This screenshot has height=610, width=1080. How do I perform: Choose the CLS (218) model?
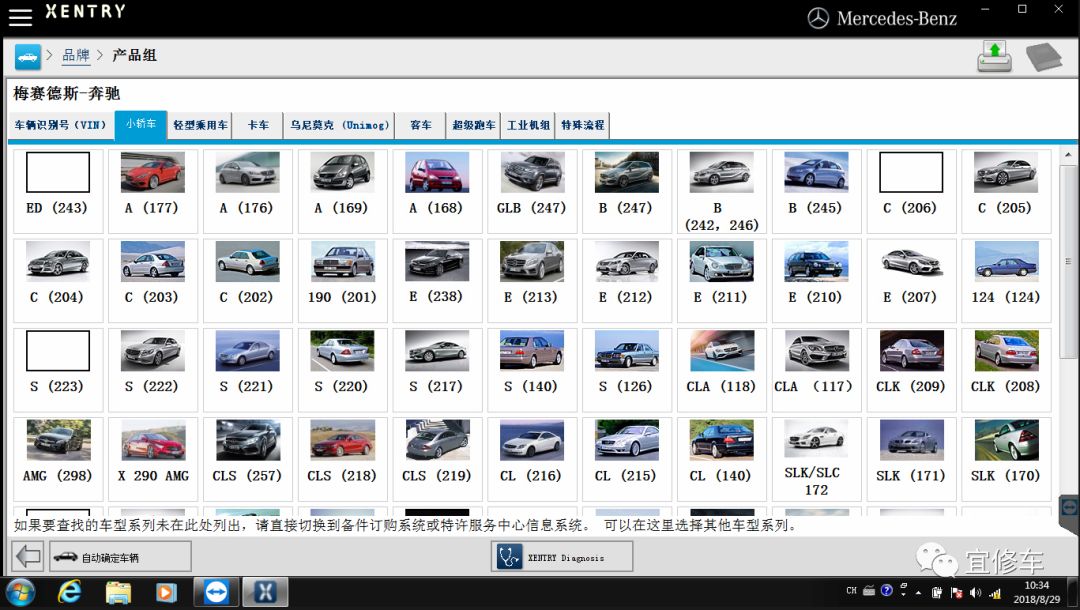click(x=342, y=459)
